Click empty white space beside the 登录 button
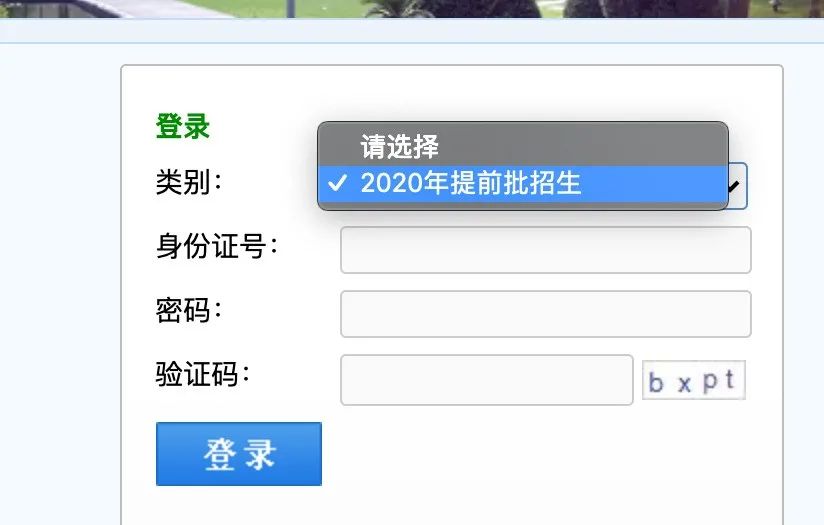The image size is (824, 525). 526,457
